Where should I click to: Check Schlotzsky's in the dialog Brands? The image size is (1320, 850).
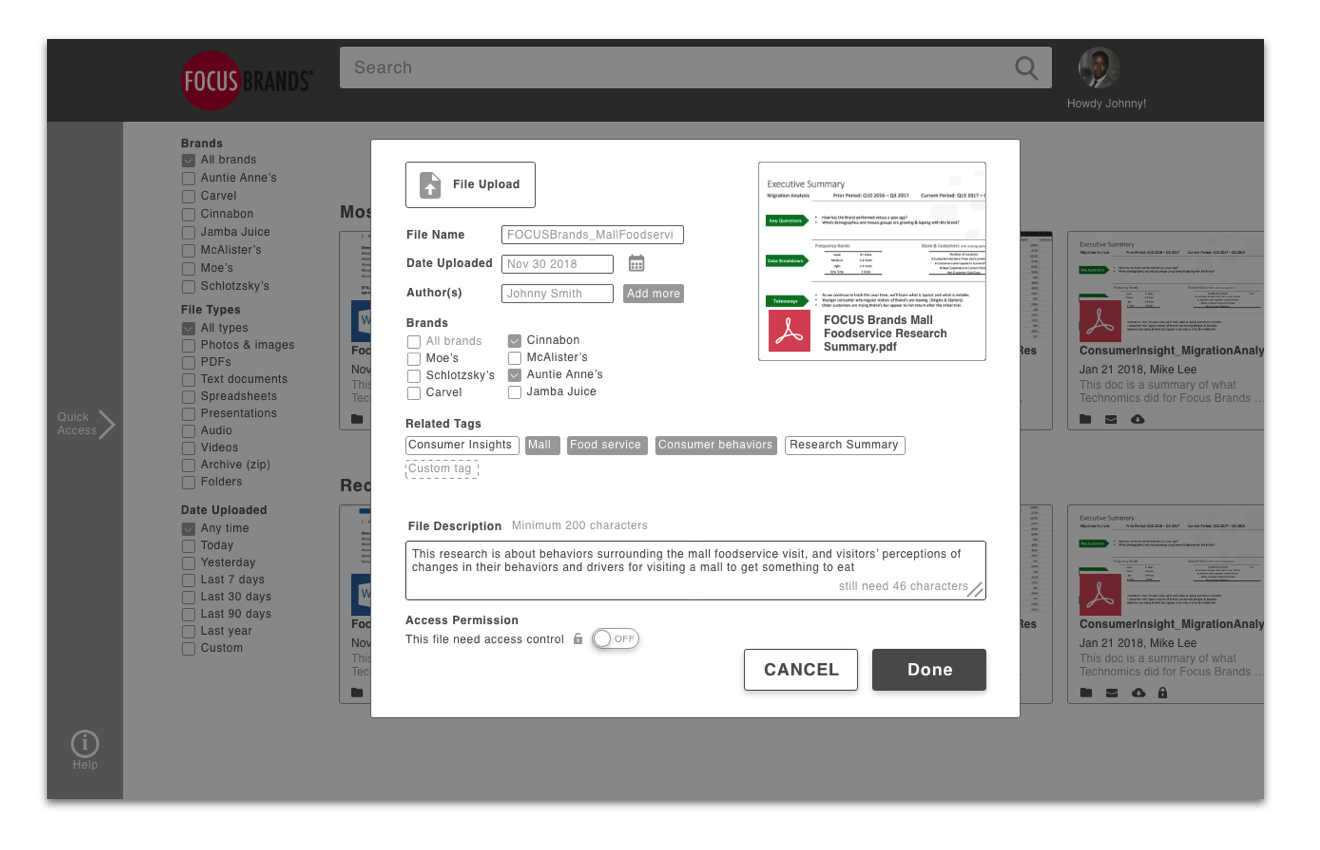click(x=413, y=376)
